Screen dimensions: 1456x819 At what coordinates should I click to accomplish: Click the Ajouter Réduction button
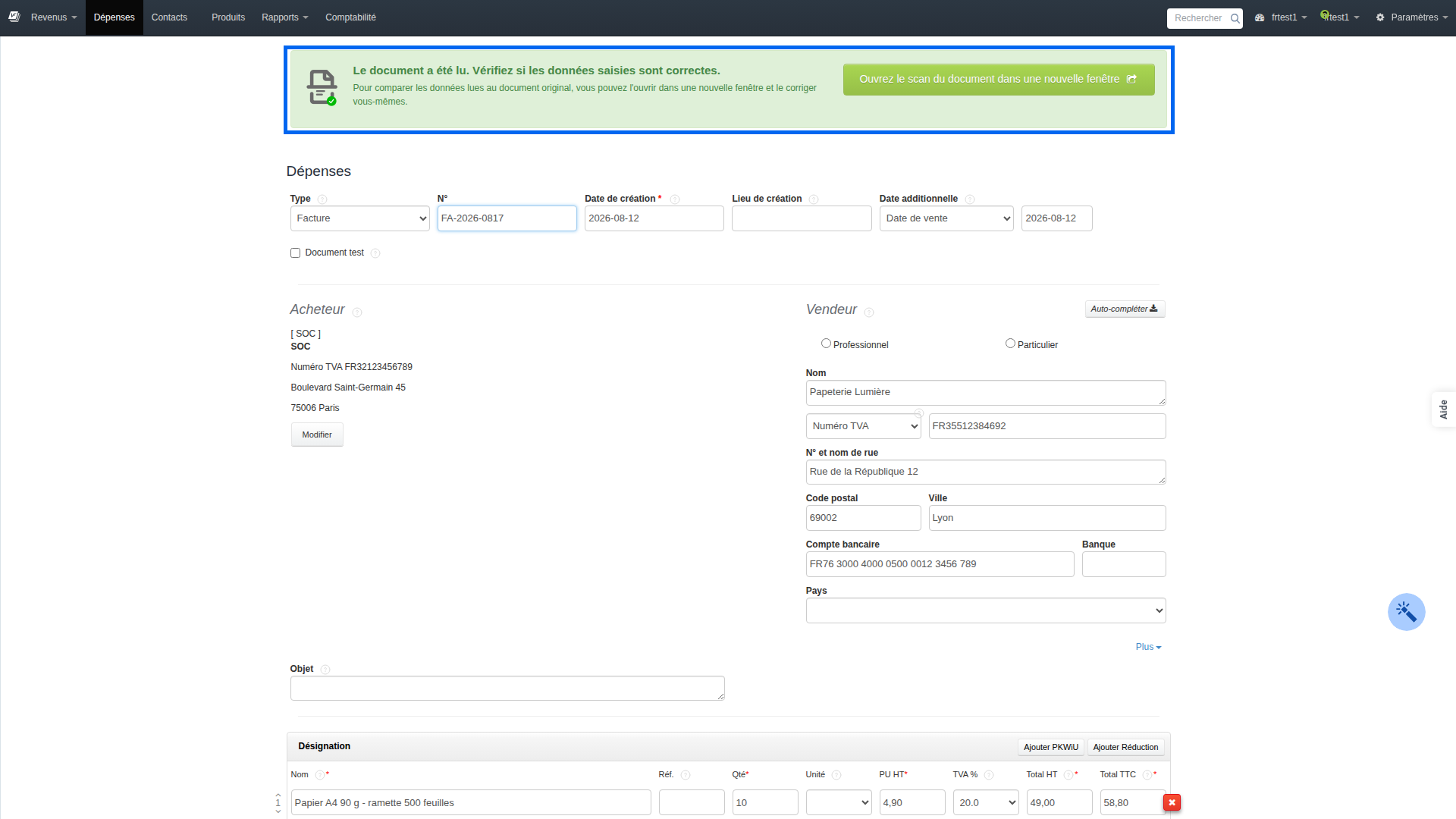(1125, 747)
